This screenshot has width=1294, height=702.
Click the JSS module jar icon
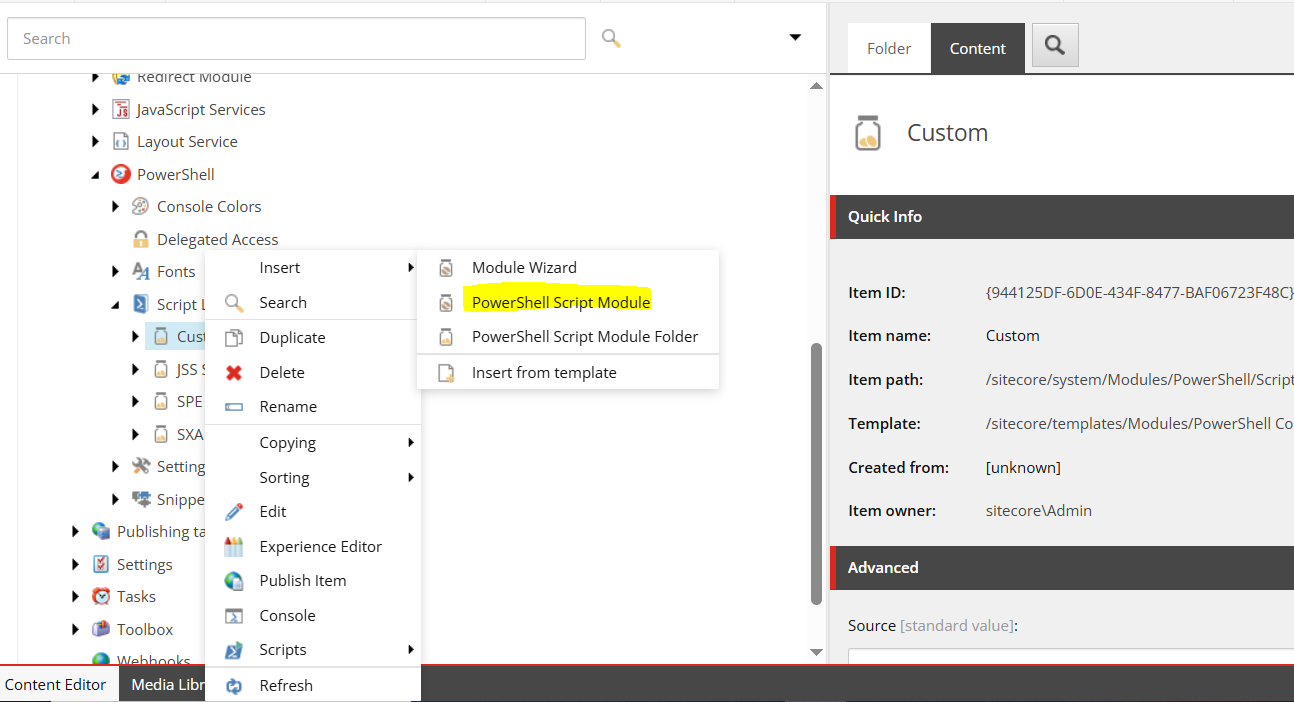(x=161, y=369)
